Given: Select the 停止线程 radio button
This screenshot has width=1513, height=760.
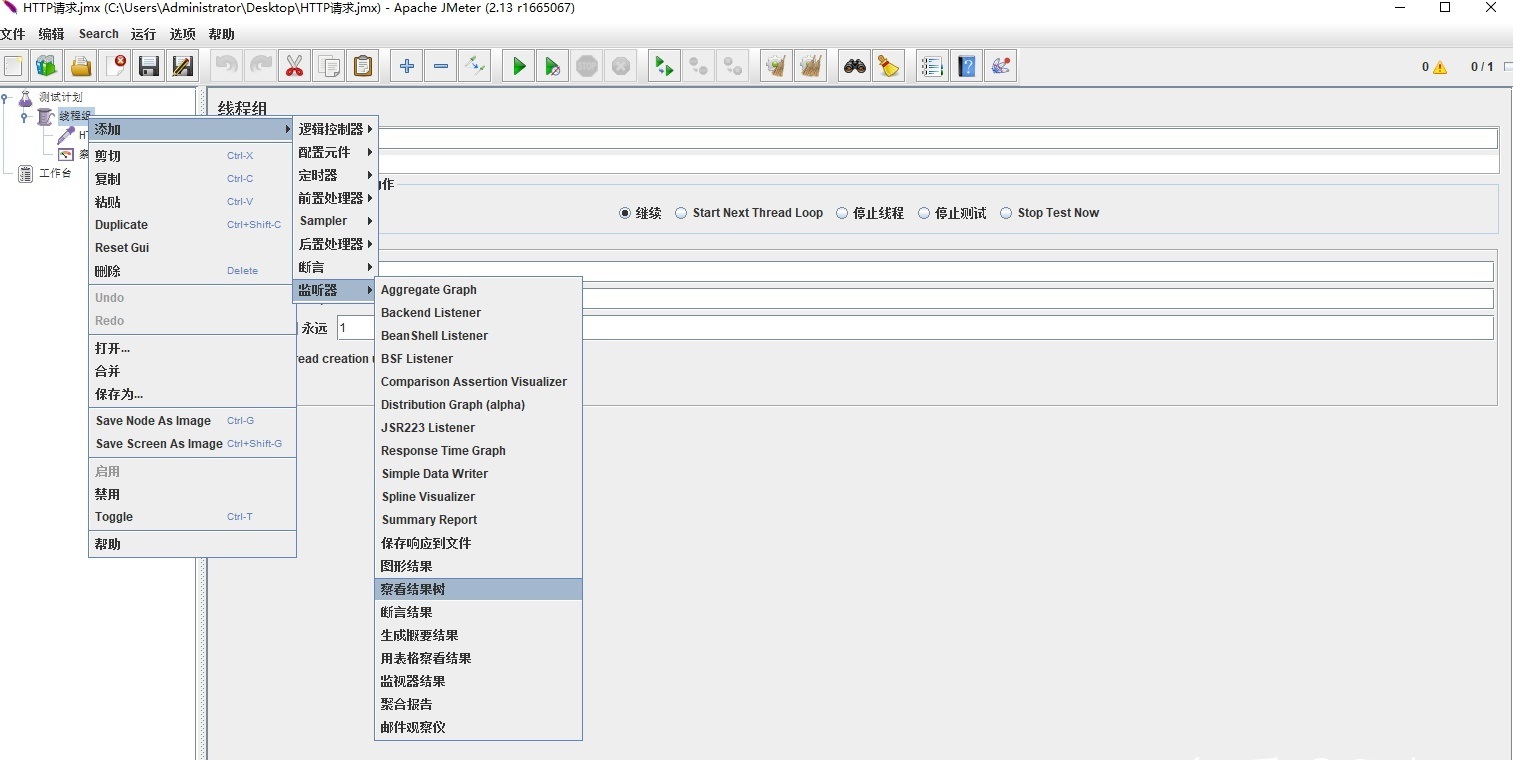Looking at the screenshot, I should pos(842,213).
